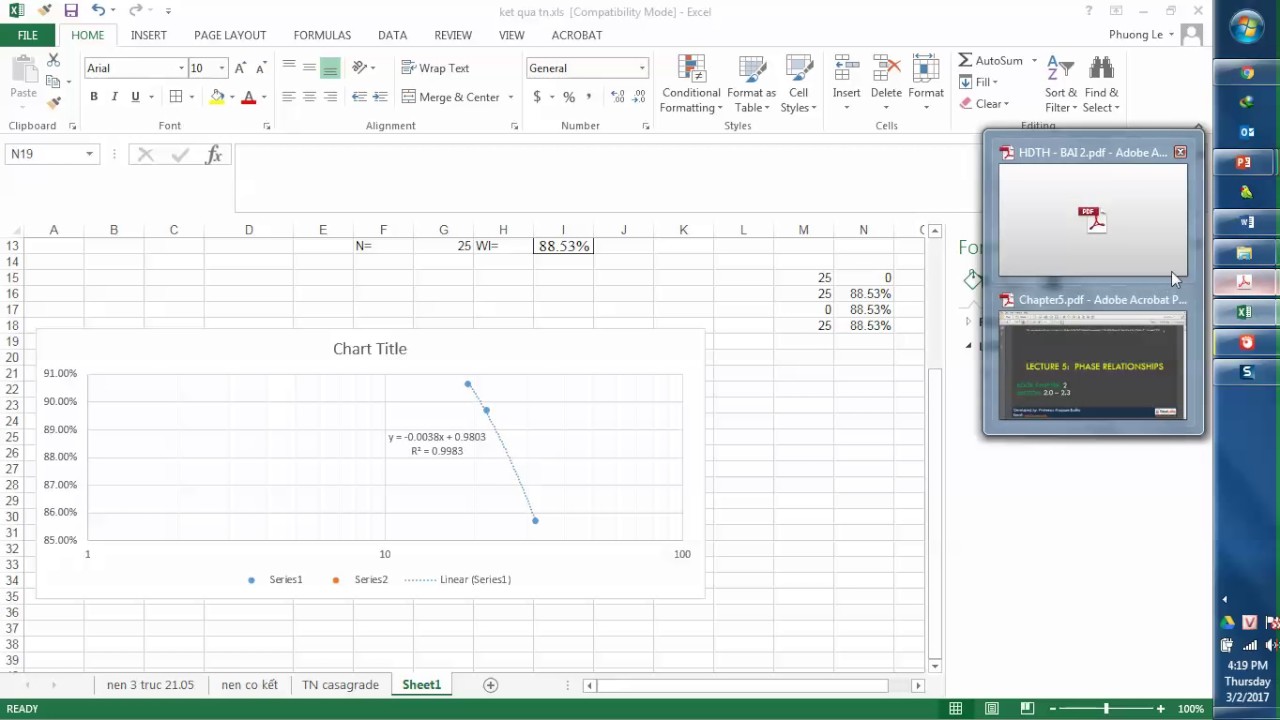Open the ACROBAT ribbon tab
The image size is (1280, 720).
577,35
